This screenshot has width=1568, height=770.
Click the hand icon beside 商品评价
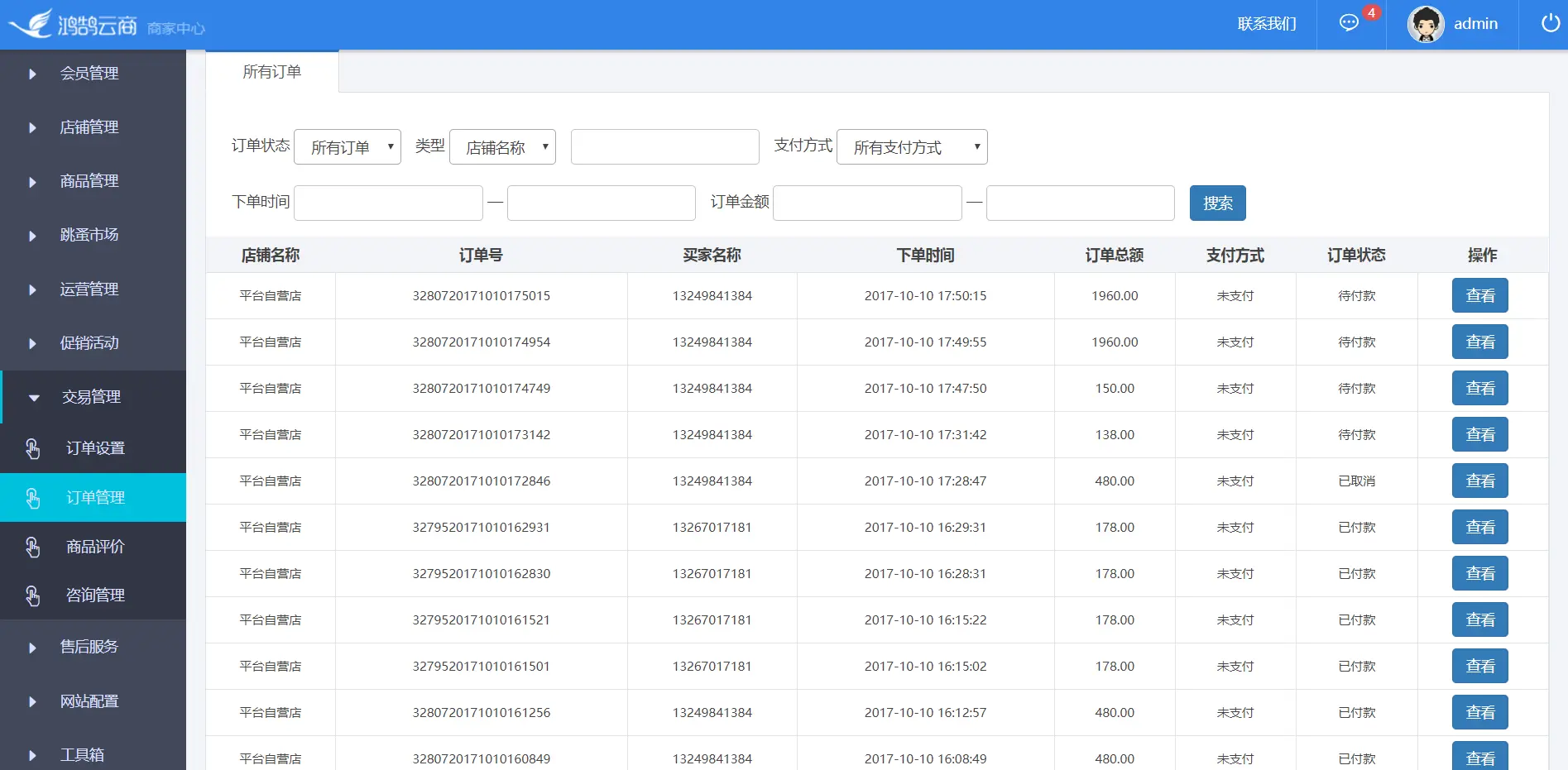(x=32, y=547)
